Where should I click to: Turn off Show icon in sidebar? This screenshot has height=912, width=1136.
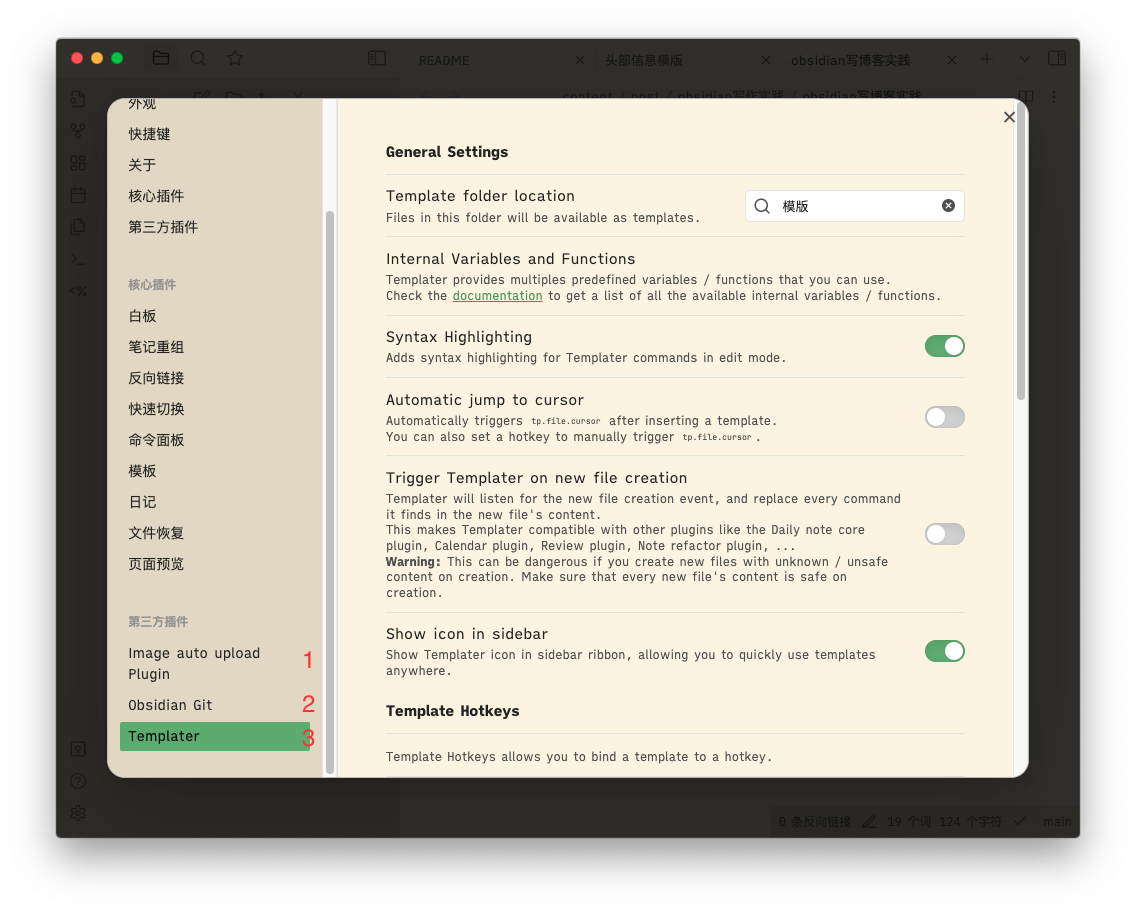pyautogui.click(x=945, y=651)
